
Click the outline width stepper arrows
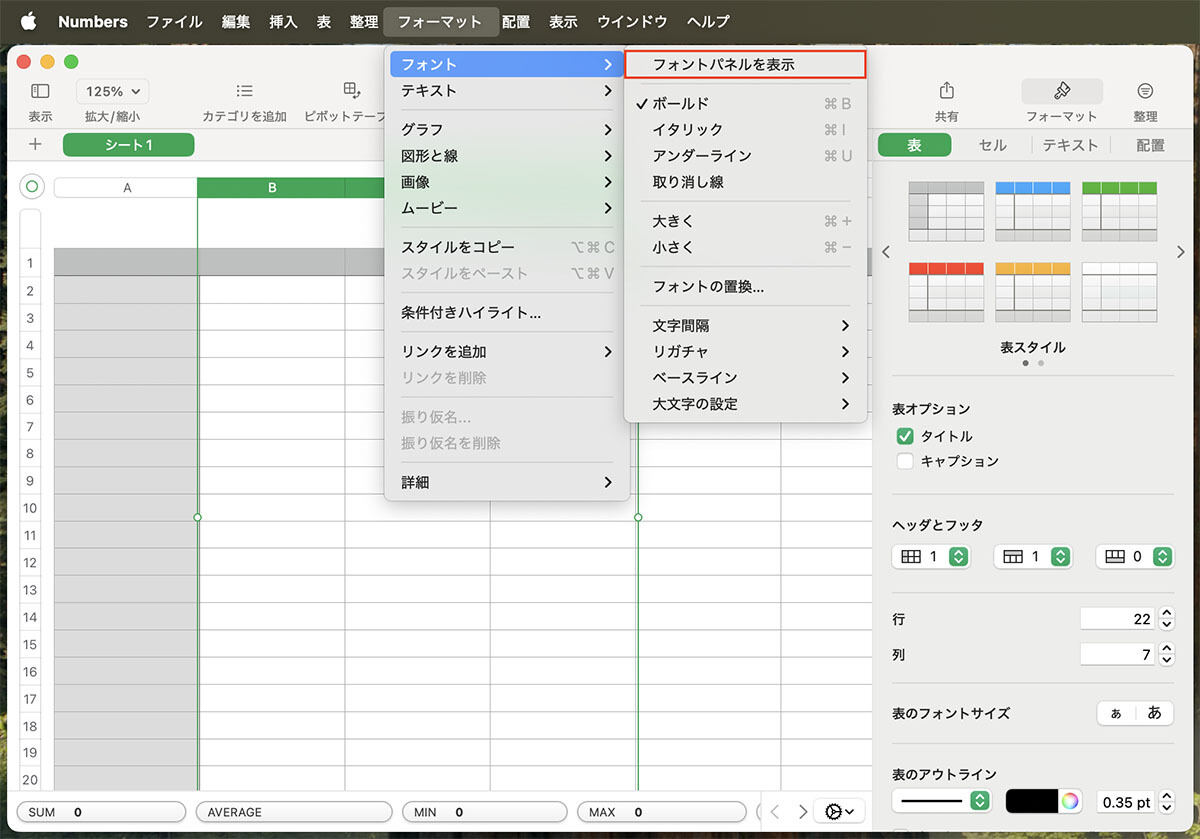[1166, 801]
